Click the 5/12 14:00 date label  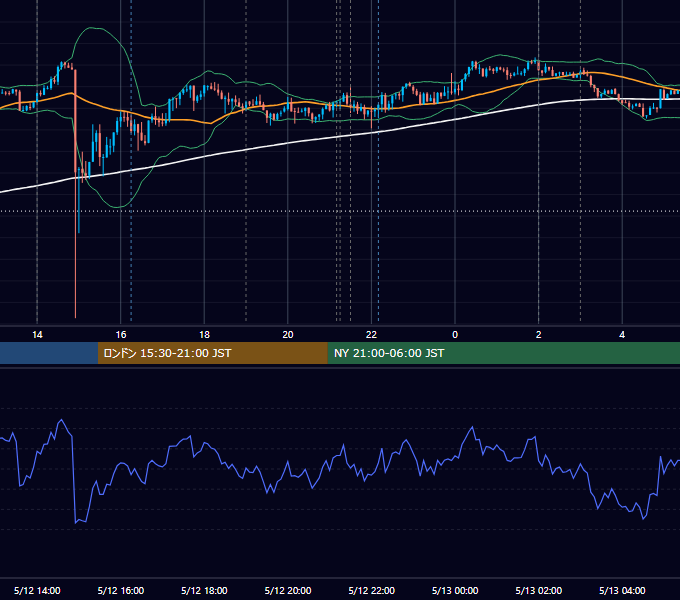pos(37,590)
